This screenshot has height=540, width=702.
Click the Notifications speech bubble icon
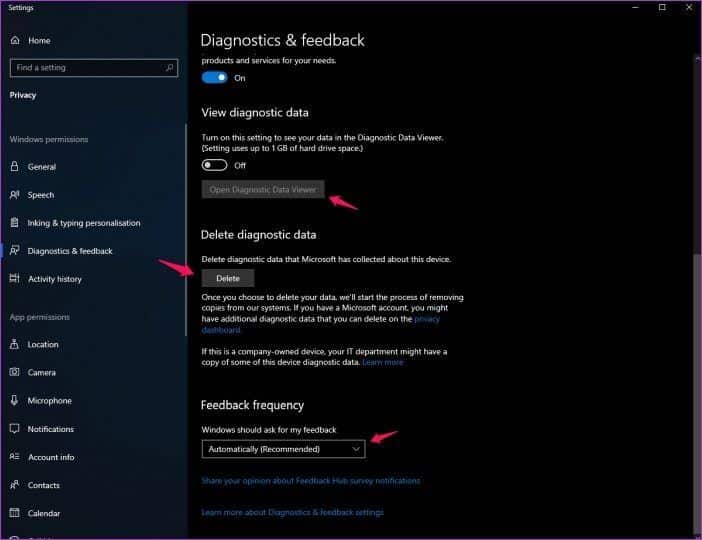(14, 429)
